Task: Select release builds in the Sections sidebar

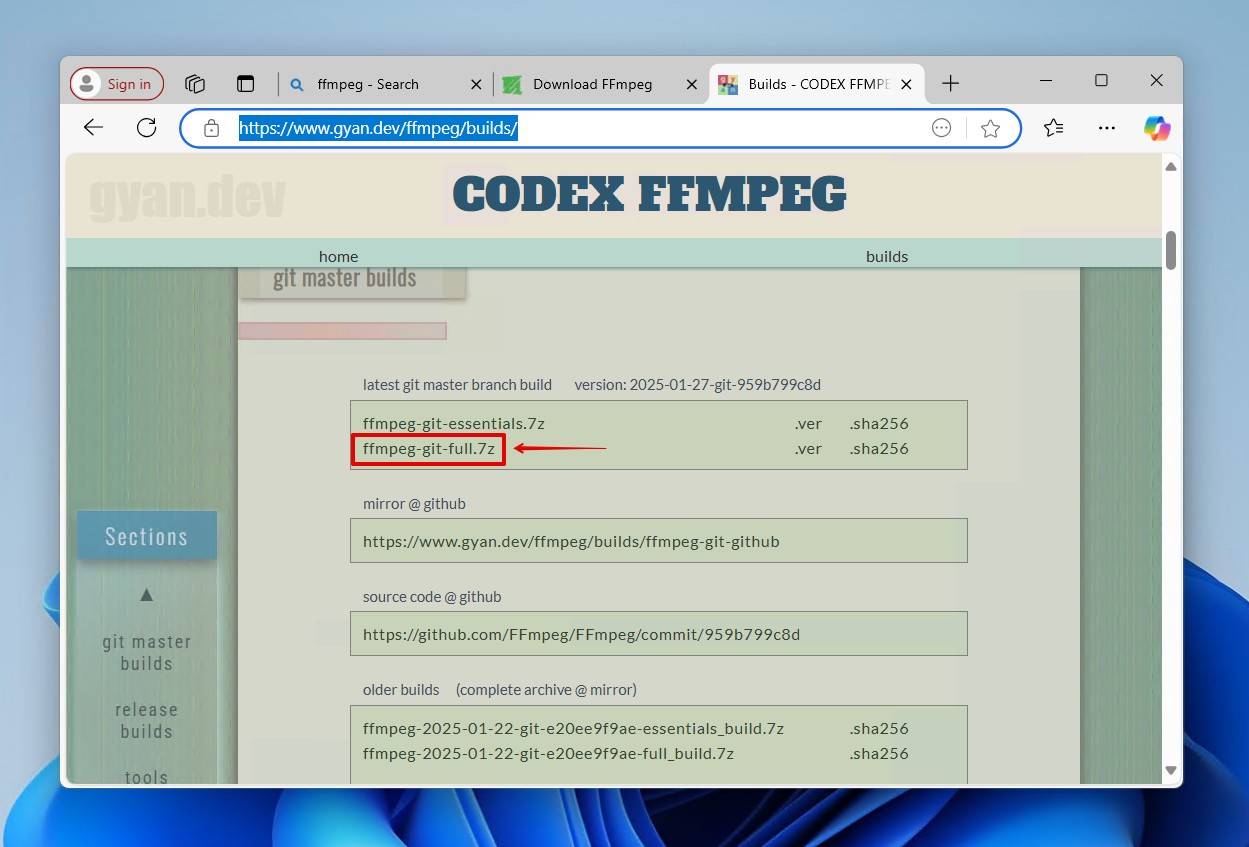Action: coord(146,720)
